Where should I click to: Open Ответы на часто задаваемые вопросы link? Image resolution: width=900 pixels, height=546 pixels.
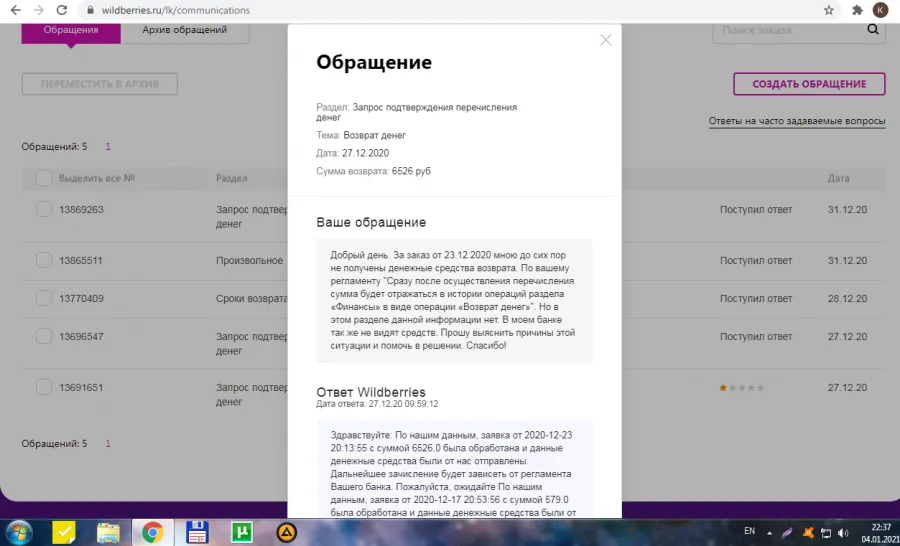(x=797, y=121)
